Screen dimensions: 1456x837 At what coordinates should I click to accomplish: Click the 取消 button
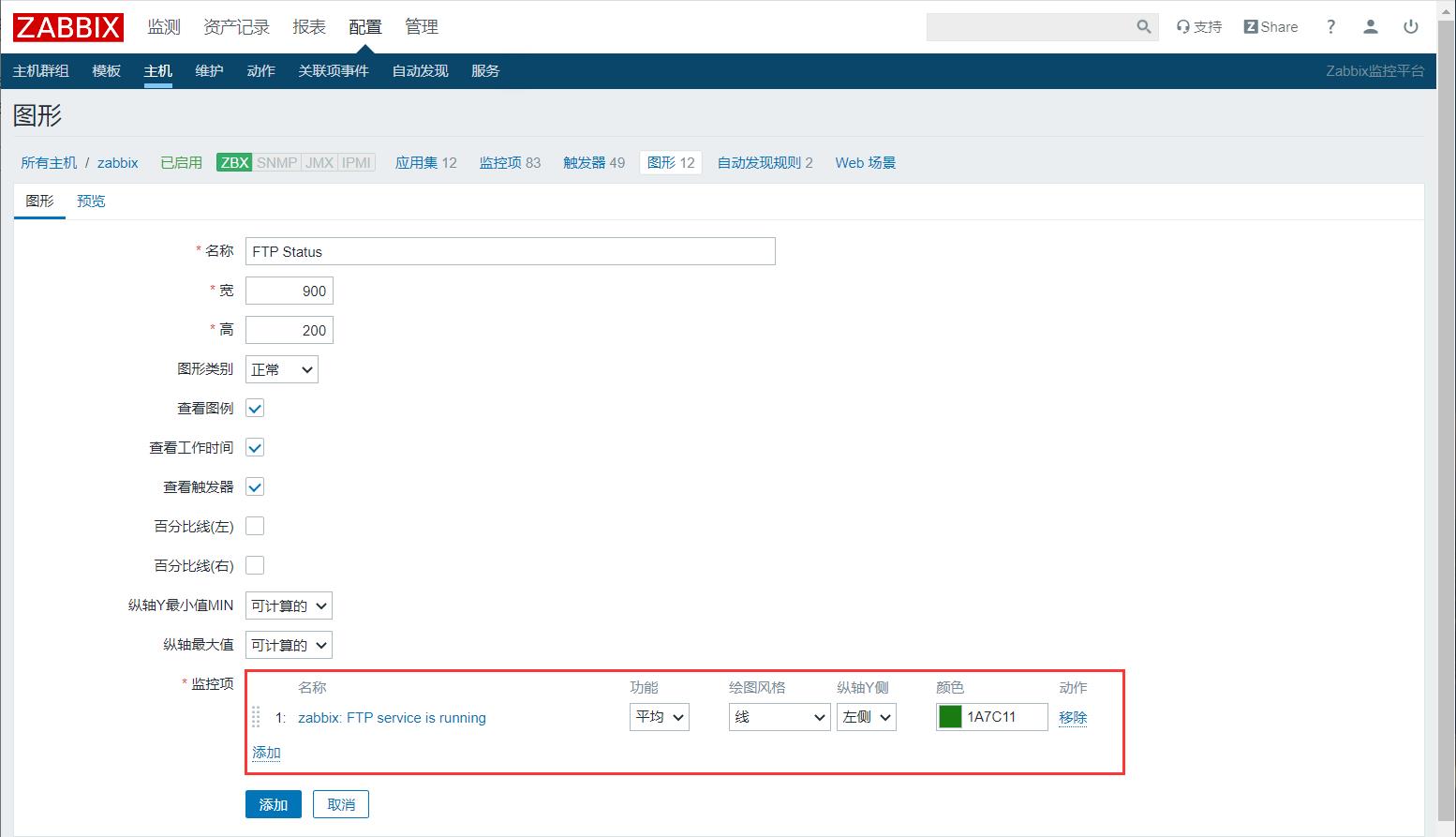[x=341, y=804]
